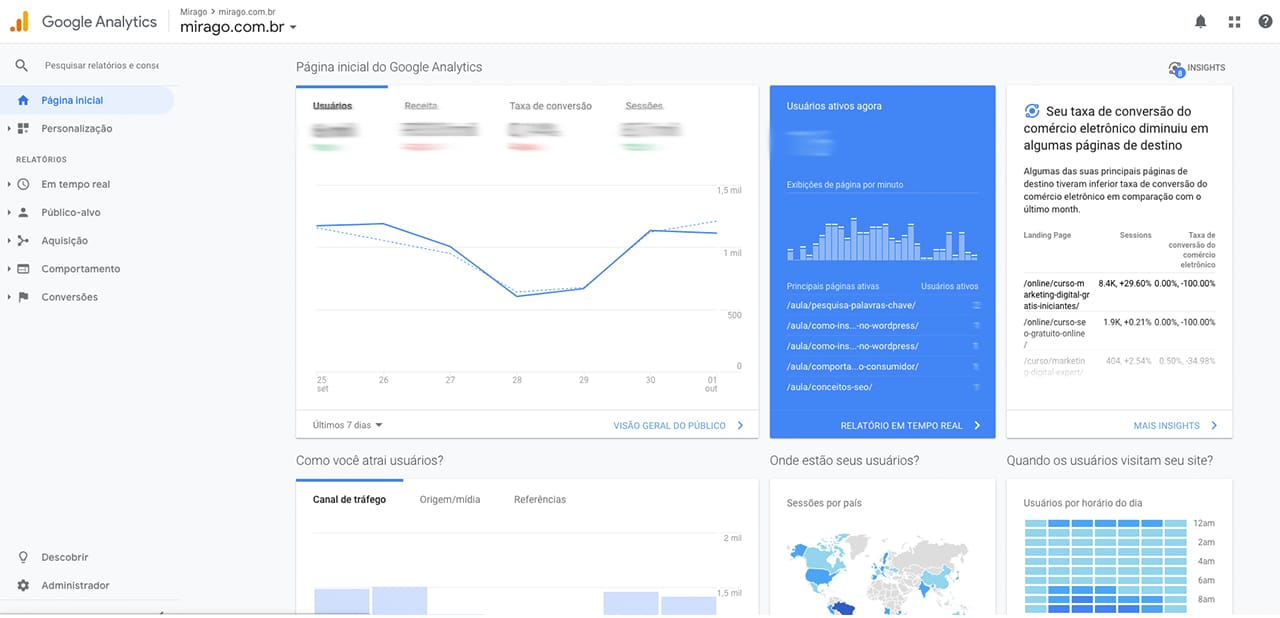This screenshot has width=1280, height=618.
Task: Click the arrow after Mais insights
Action: [1214, 425]
